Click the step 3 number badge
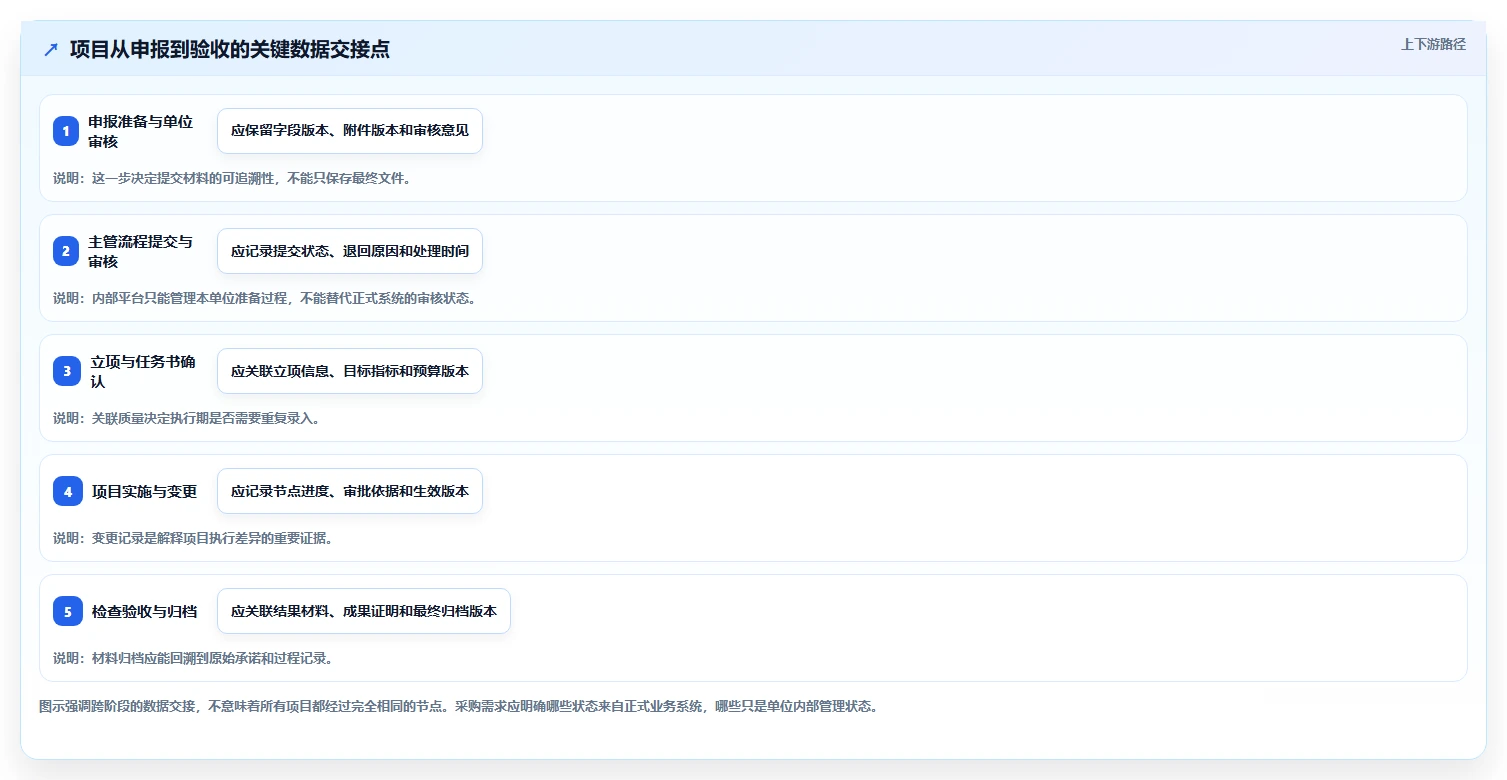1507x780 pixels. pos(68,371)
